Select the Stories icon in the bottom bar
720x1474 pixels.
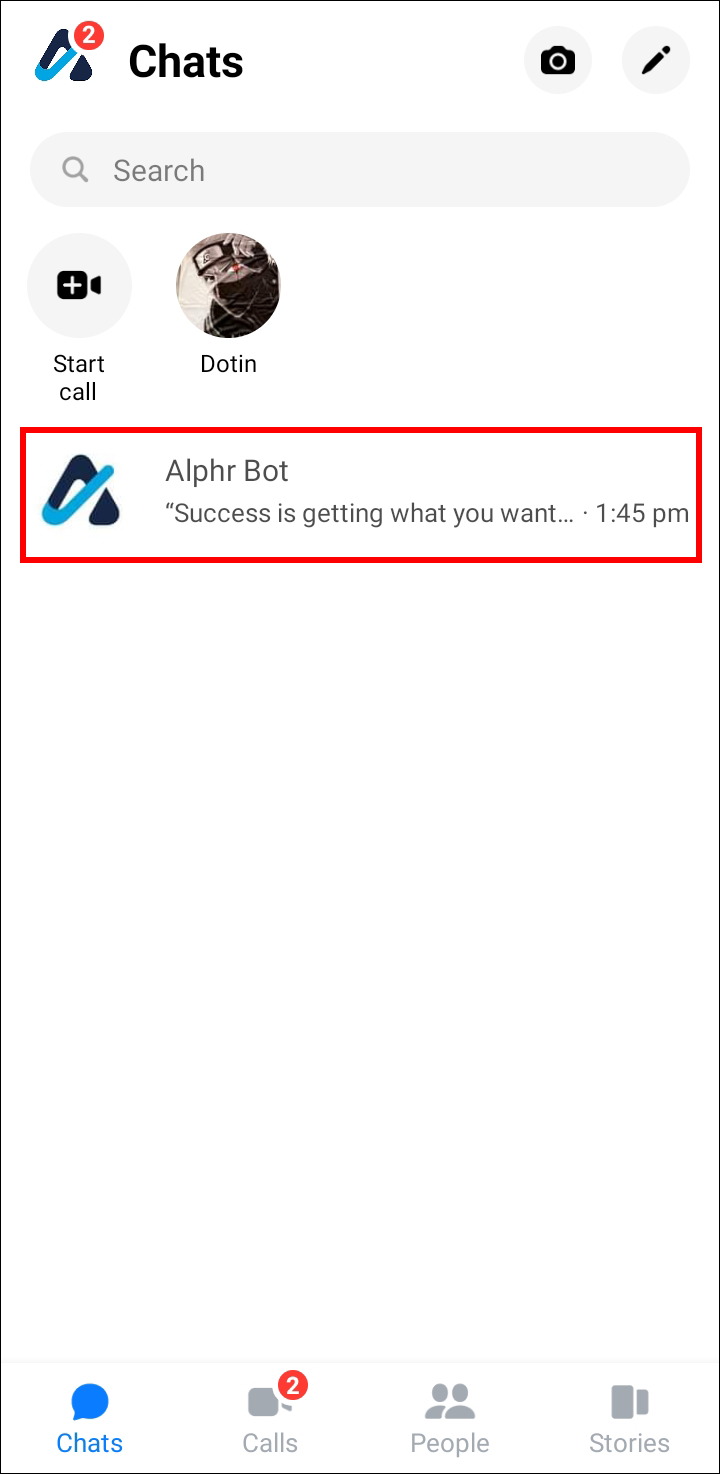(629, 1402)
